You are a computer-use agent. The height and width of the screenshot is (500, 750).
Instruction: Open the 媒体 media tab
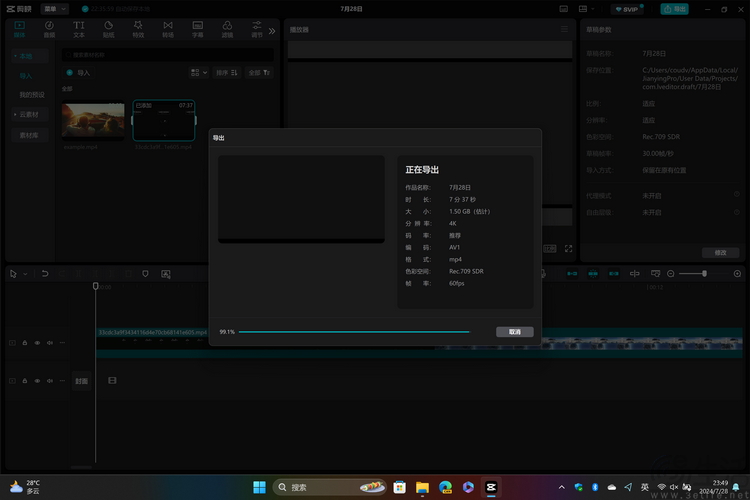coord(20,29)
